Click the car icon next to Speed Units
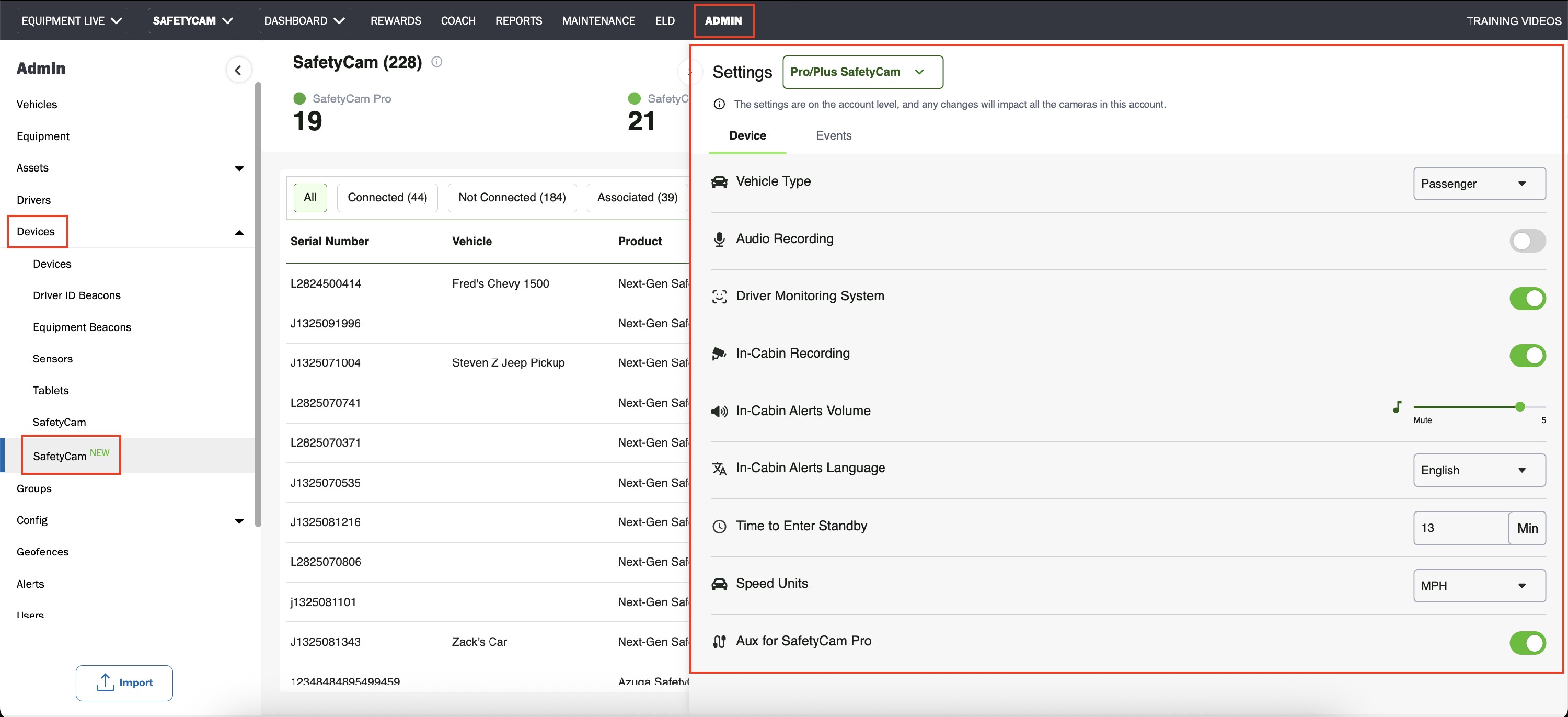Image resolution: width=1568 pixels, height=717 pixels. [x=719, y=584]
